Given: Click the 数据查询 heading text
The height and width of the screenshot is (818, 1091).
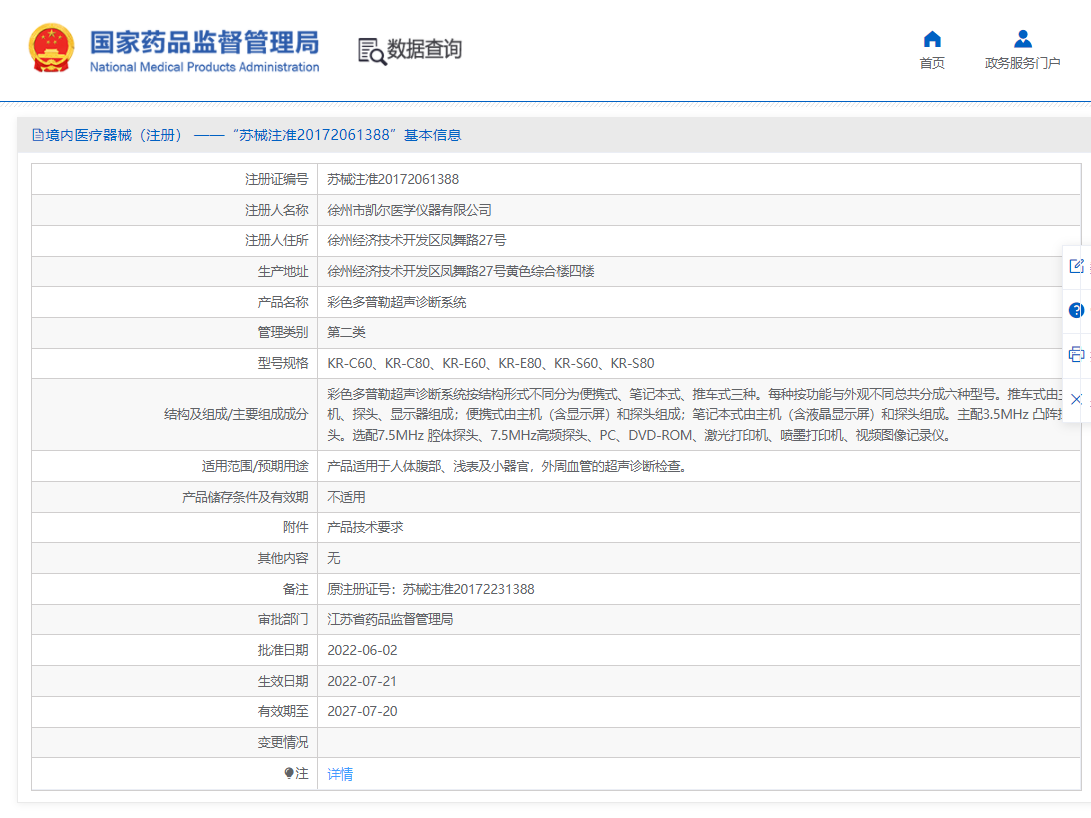Looking at the screenshot, I should [424, 49].
